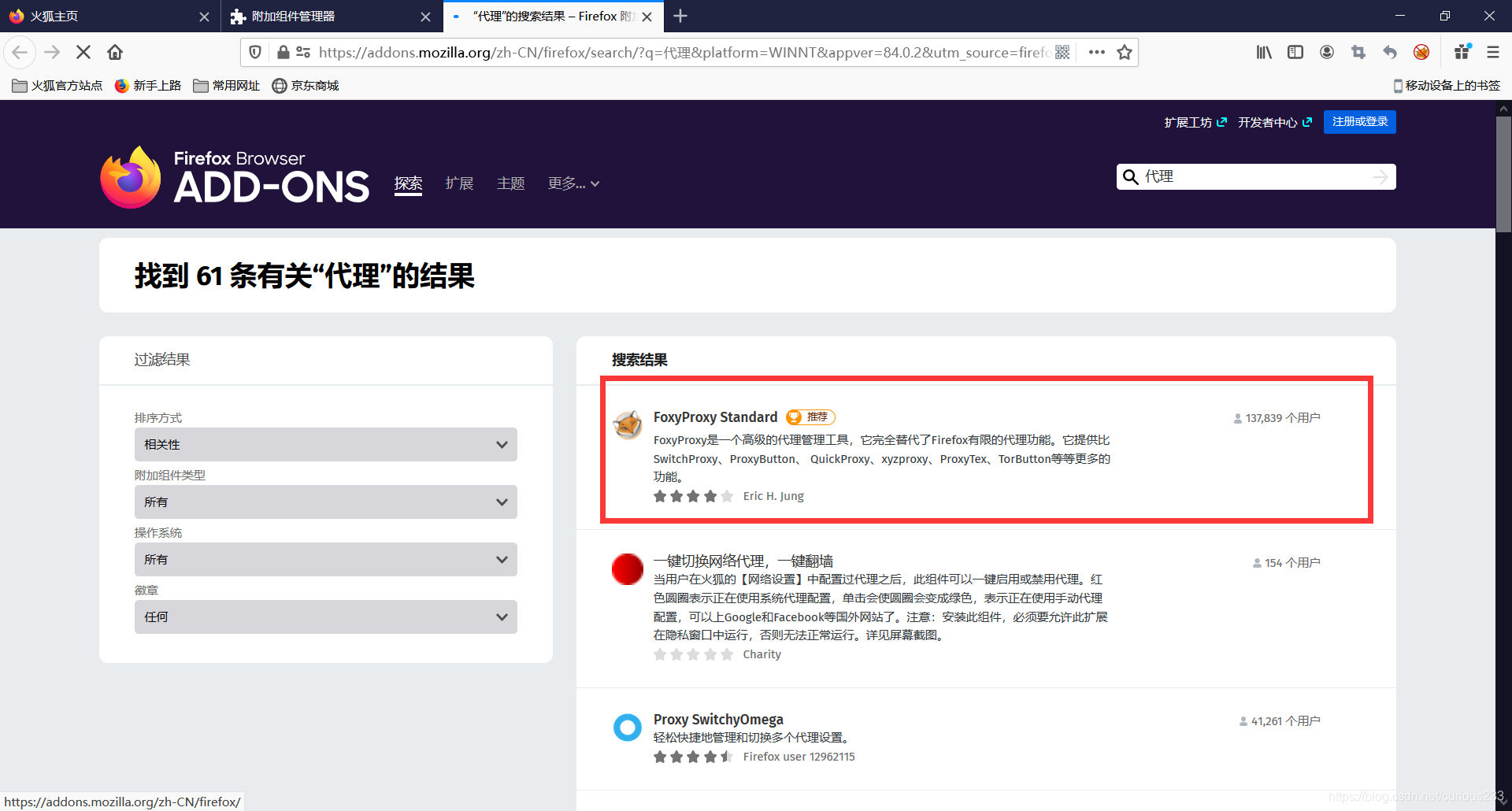Open the 操作系统 dropdown
The height and width of the screenshot is (811, 1512).
click(326, 559)
